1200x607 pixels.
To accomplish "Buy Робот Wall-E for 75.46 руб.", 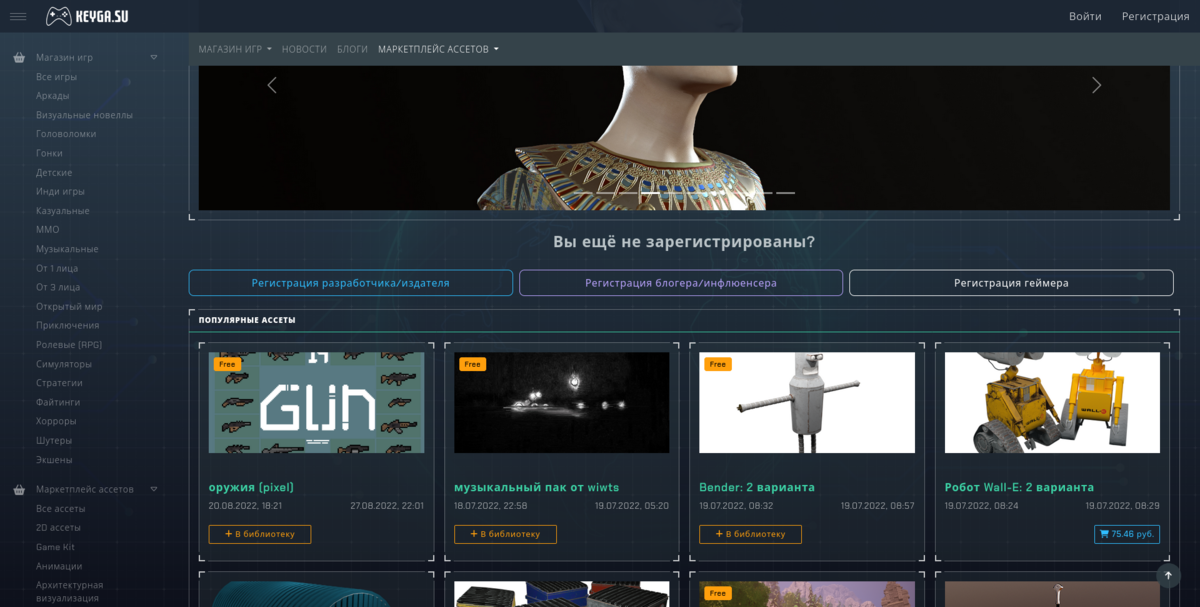I will click(x=1127, y=534).
